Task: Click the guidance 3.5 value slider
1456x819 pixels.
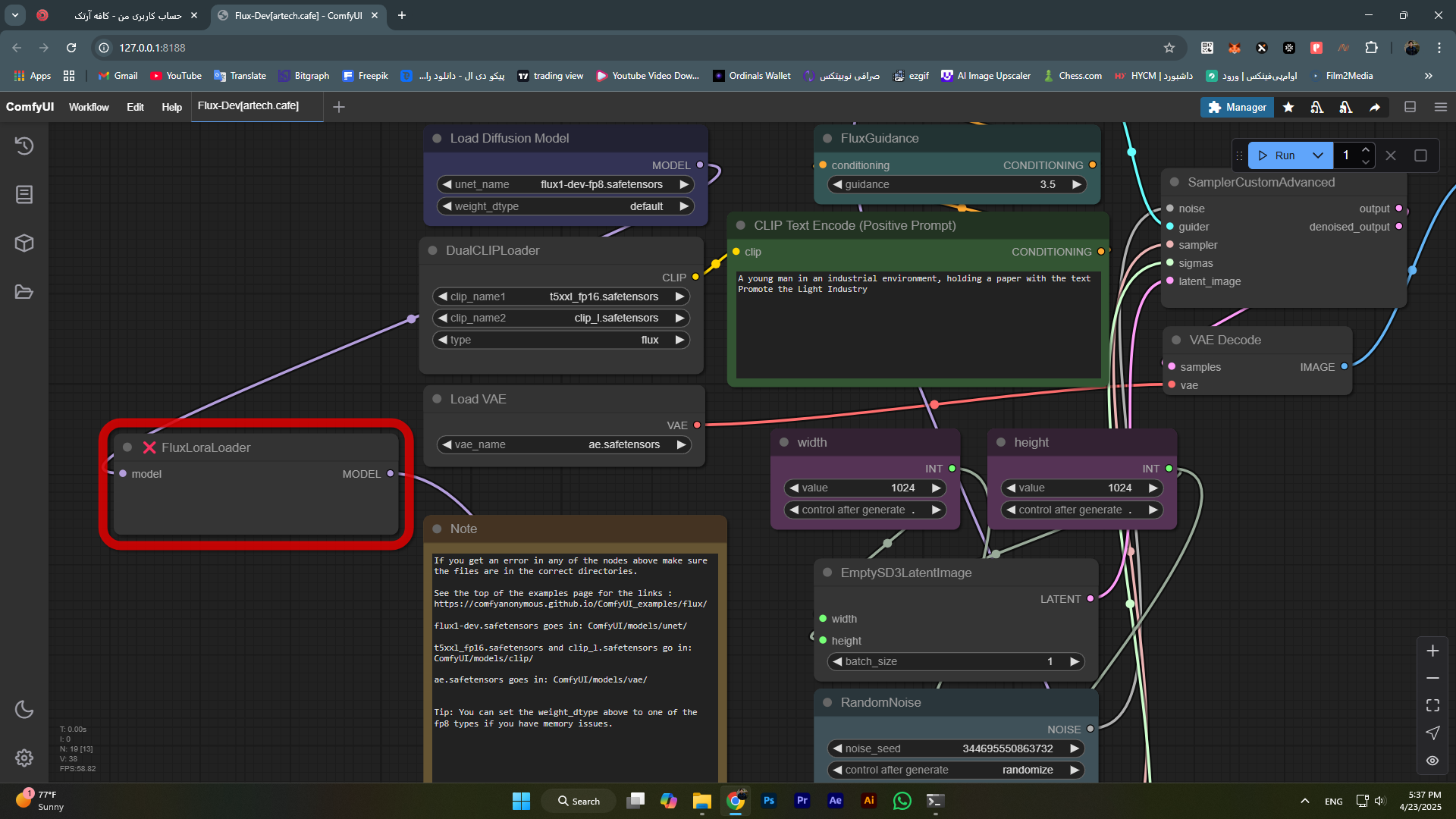Action: [957, 184]
